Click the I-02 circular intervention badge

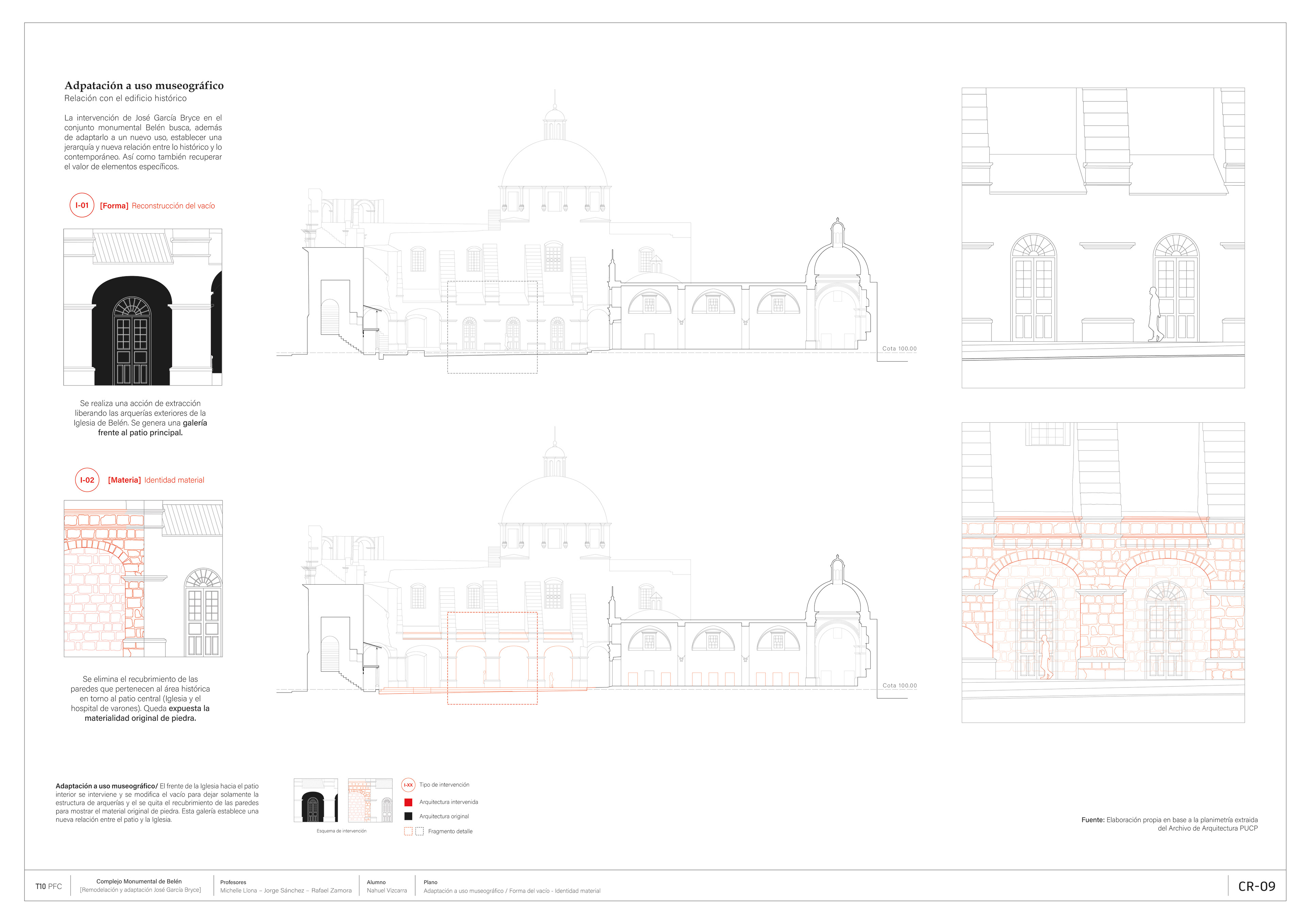(87, 480)
